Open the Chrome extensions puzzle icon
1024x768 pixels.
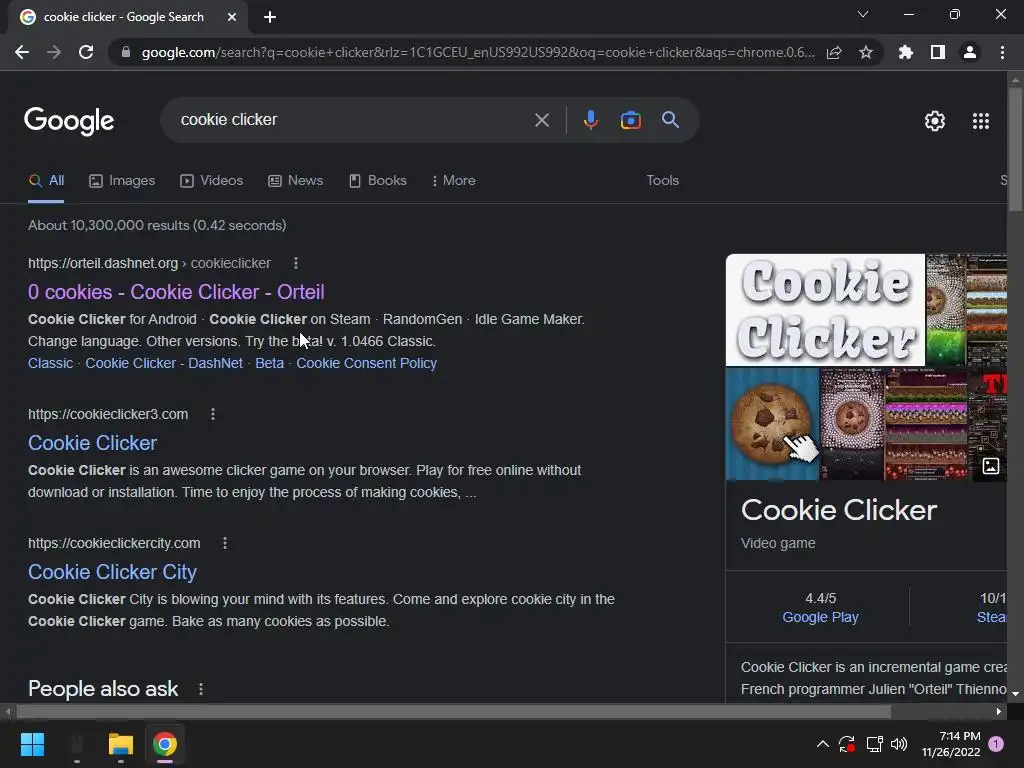pos(905,52)
